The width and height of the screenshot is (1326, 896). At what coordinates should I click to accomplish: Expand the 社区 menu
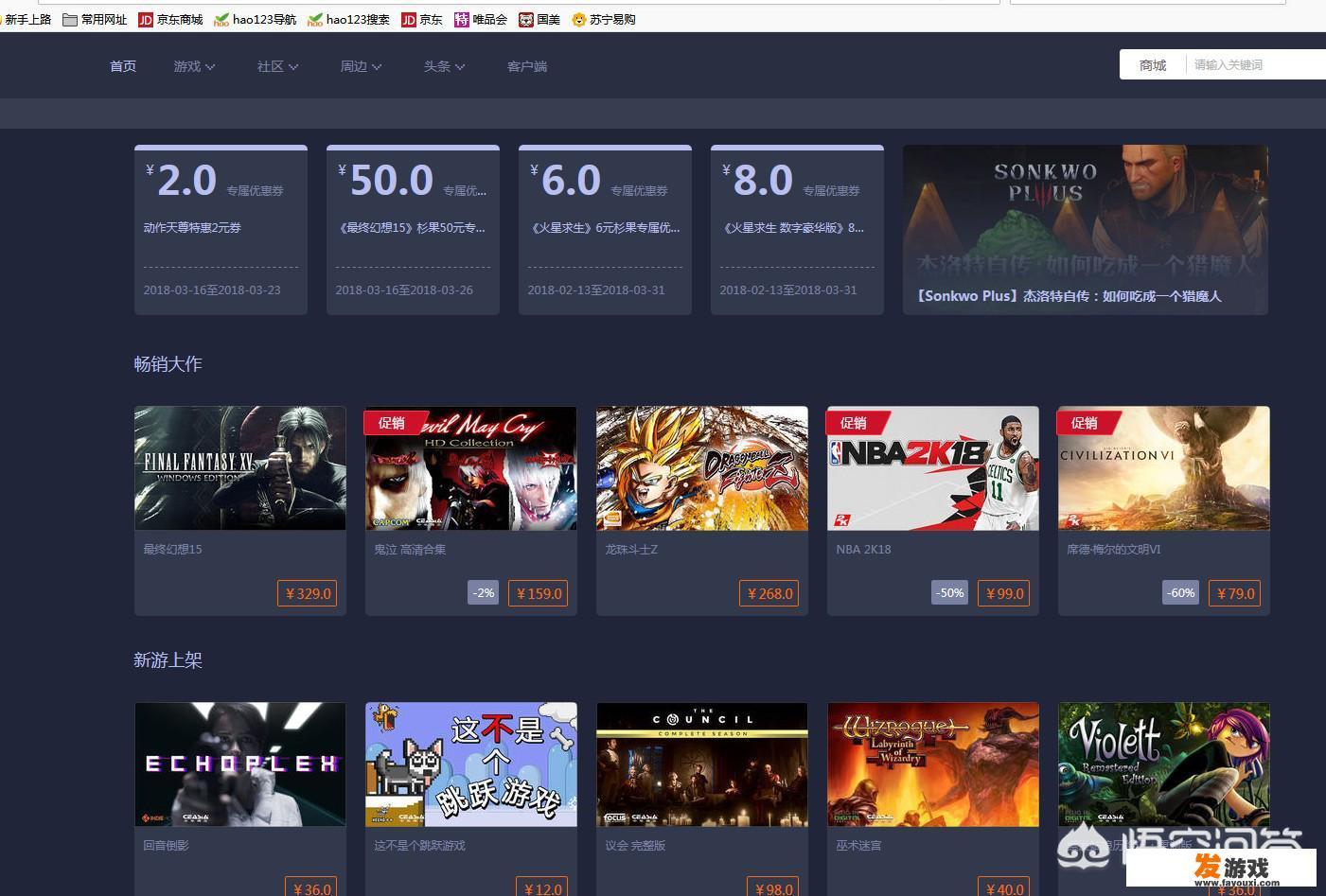pos(277,66)
